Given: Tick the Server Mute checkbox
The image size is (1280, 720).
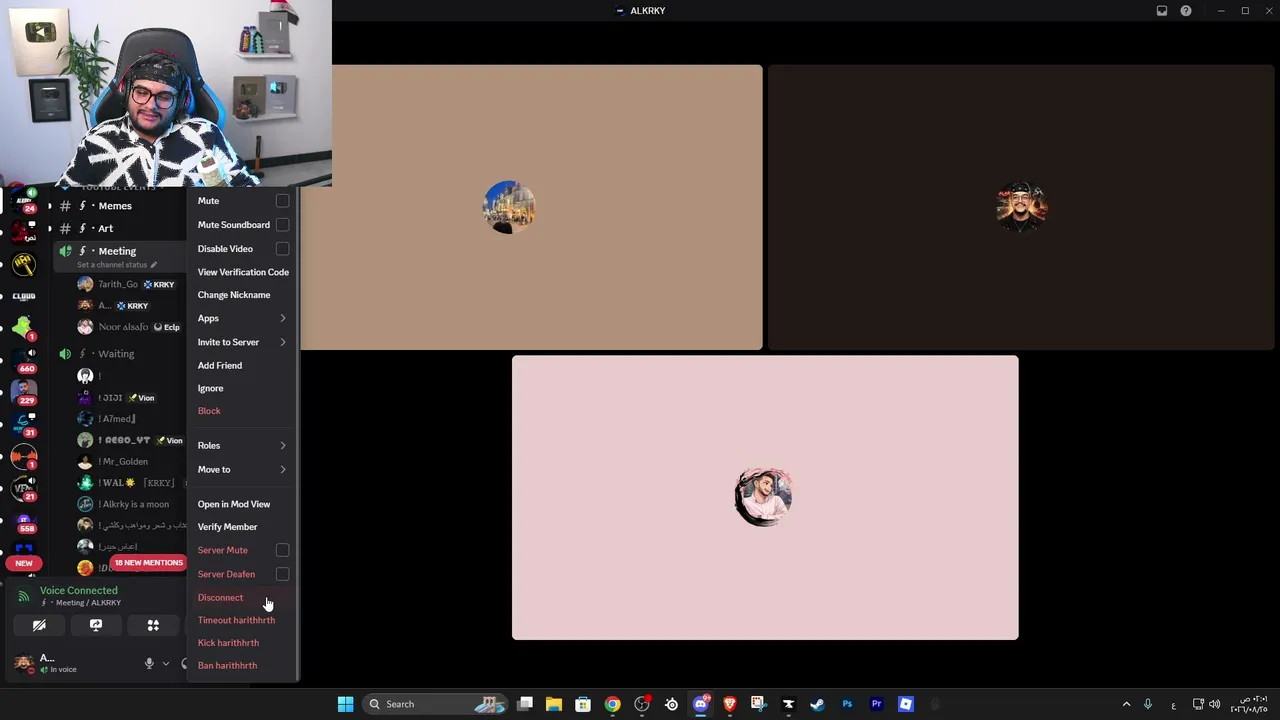Looking at the screenshot, I should [282, 550].
